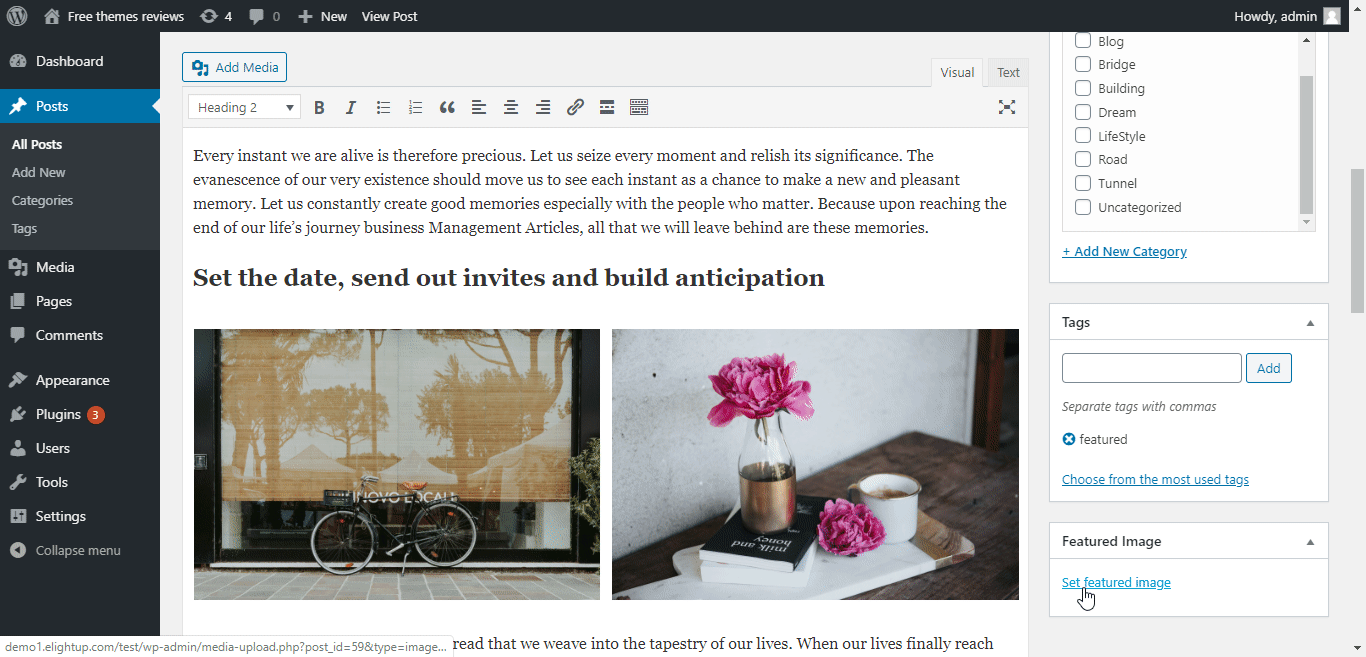Screen dimensions: 1366x657
Task: Click Set featured image link
Action: click(x=1116, y=582)
